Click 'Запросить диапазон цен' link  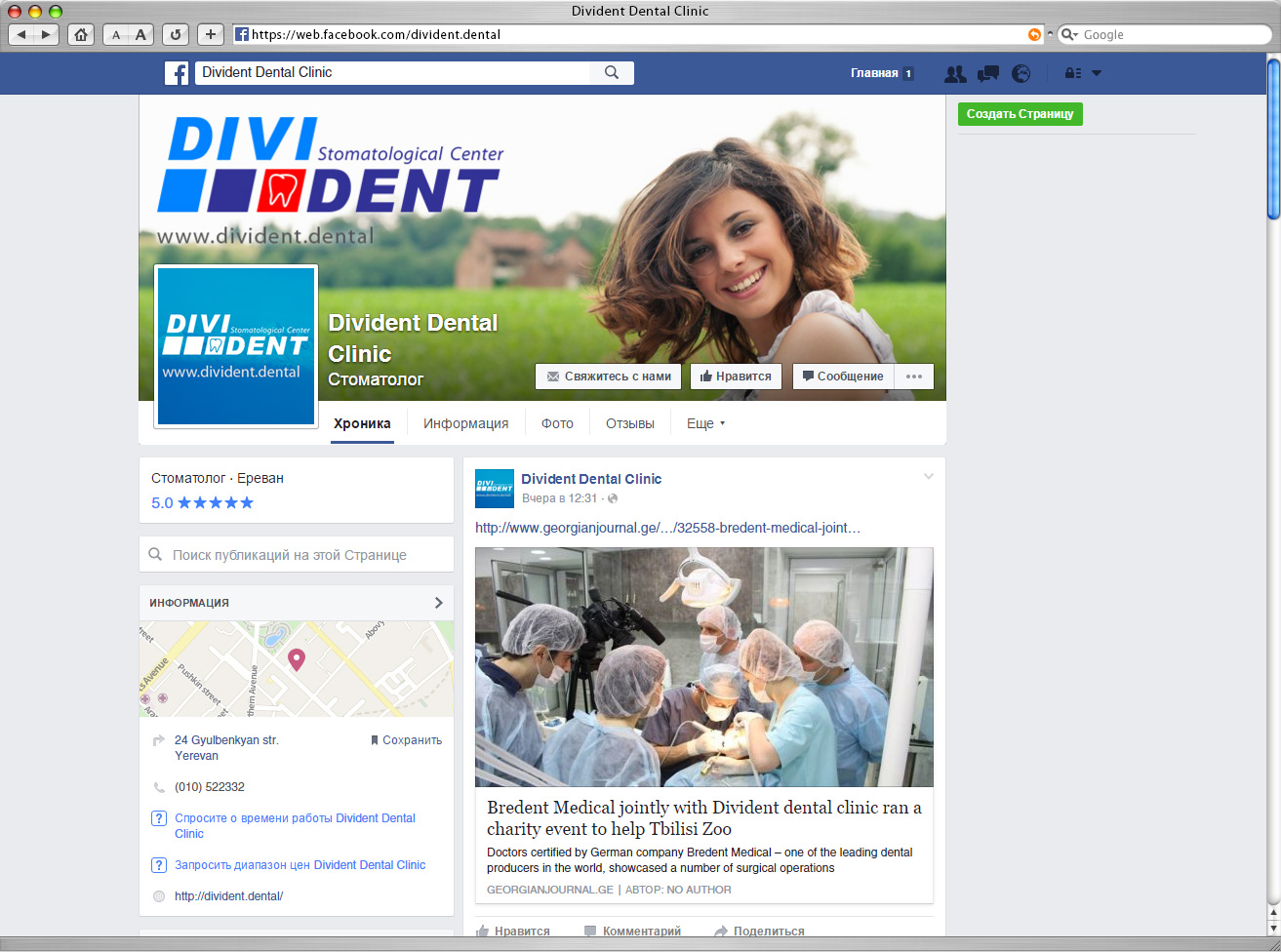point(300,865)
